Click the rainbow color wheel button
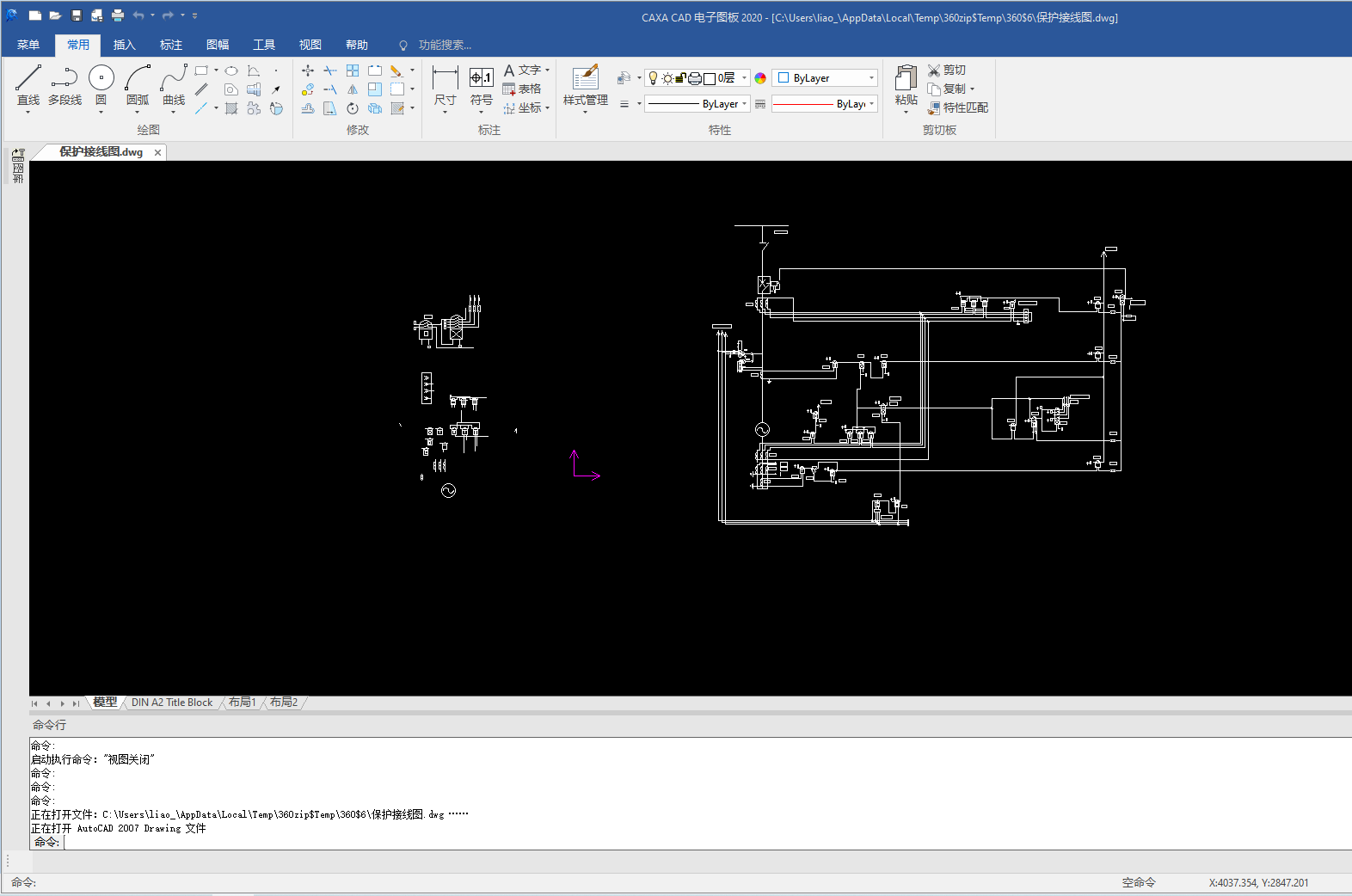The width and height of the screenshot is (1352, 896). point(760,78)
